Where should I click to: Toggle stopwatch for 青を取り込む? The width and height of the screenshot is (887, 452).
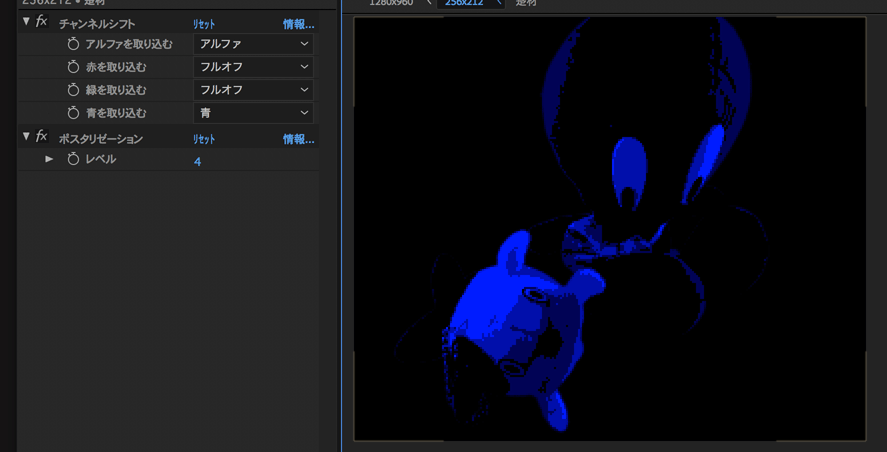[73, 113]
